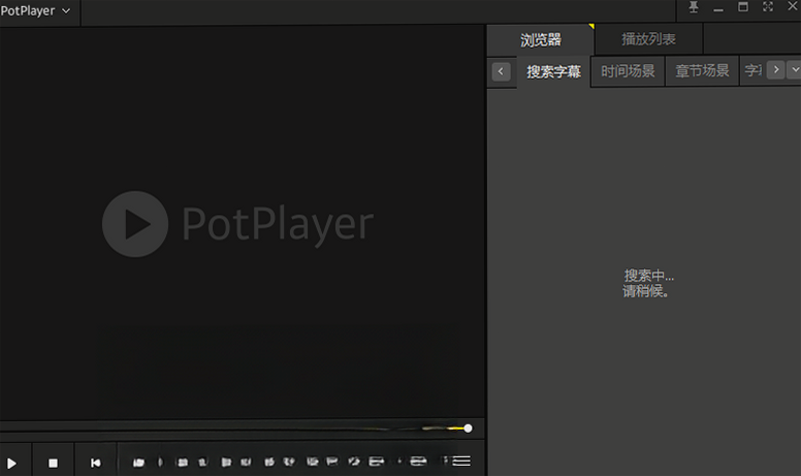Minimize the PotPlayer window

coord(718,10)
